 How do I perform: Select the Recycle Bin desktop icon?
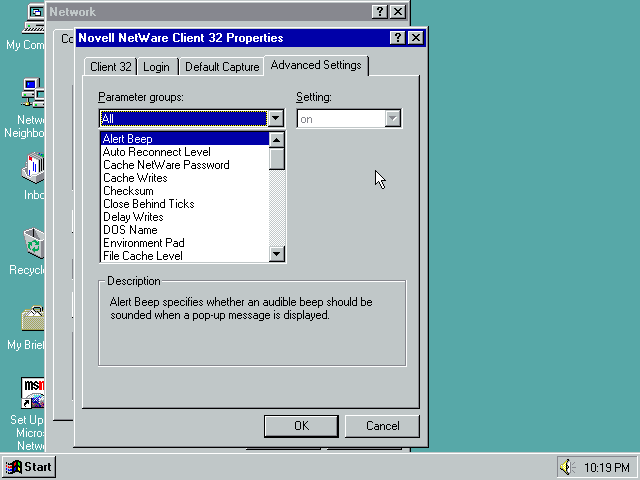click(x=34, y=243)
